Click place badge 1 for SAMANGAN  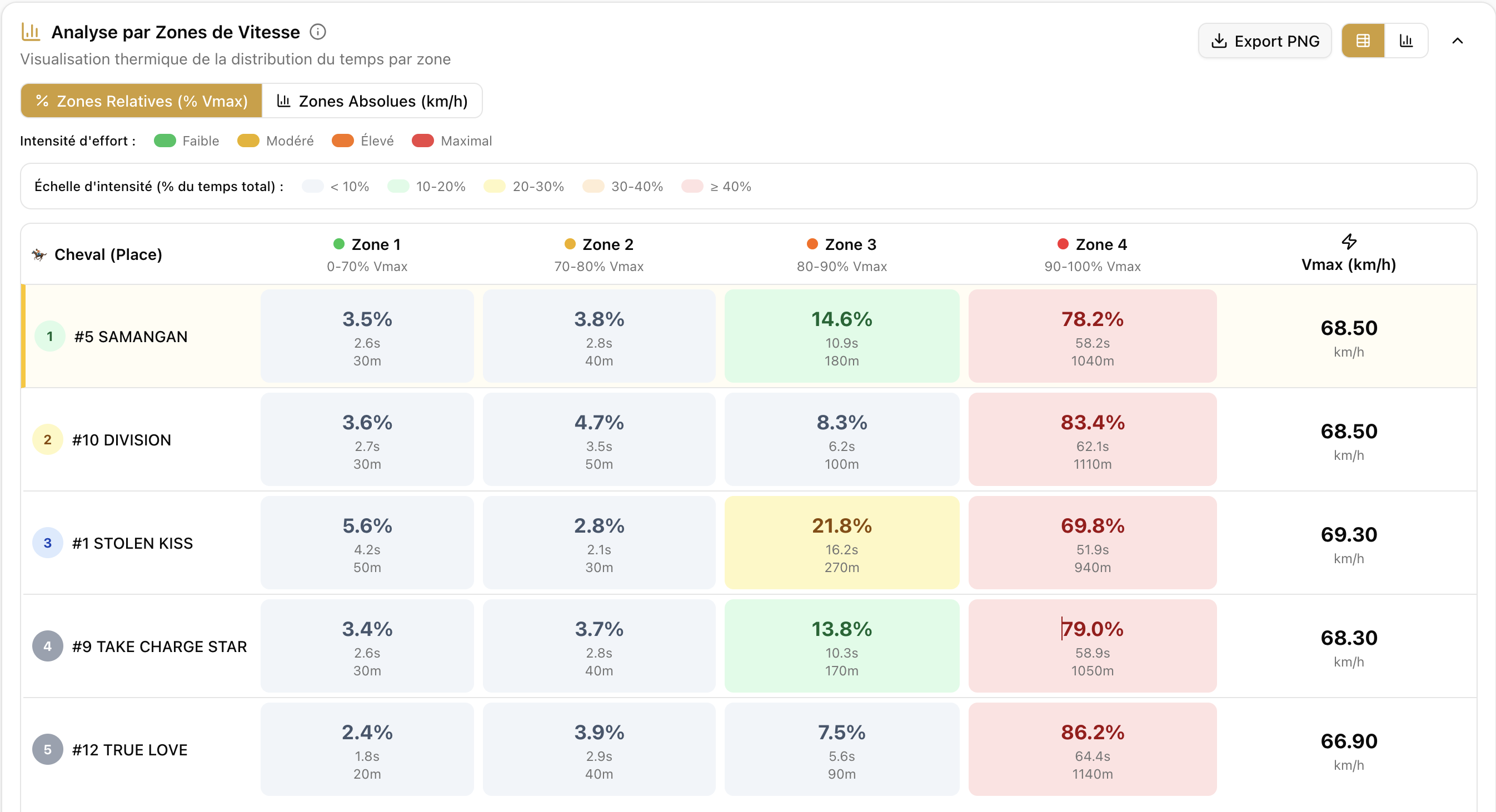click(x=50, y=336)
